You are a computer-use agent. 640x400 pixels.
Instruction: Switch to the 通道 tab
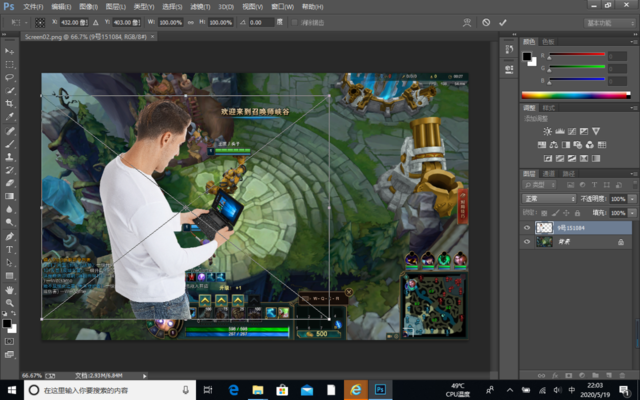(549, 174)
